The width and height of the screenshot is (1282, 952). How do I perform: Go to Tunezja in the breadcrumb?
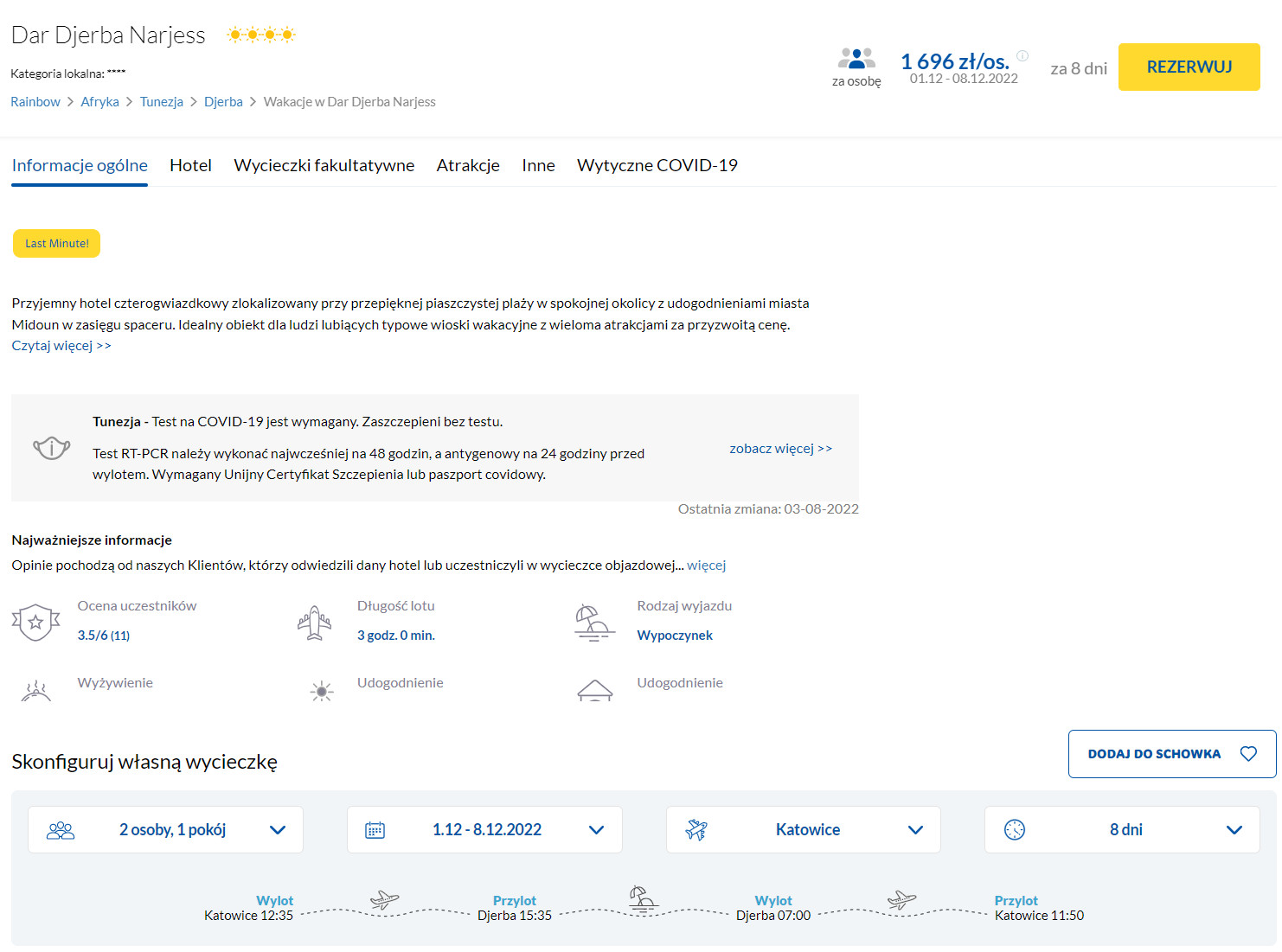162,102
